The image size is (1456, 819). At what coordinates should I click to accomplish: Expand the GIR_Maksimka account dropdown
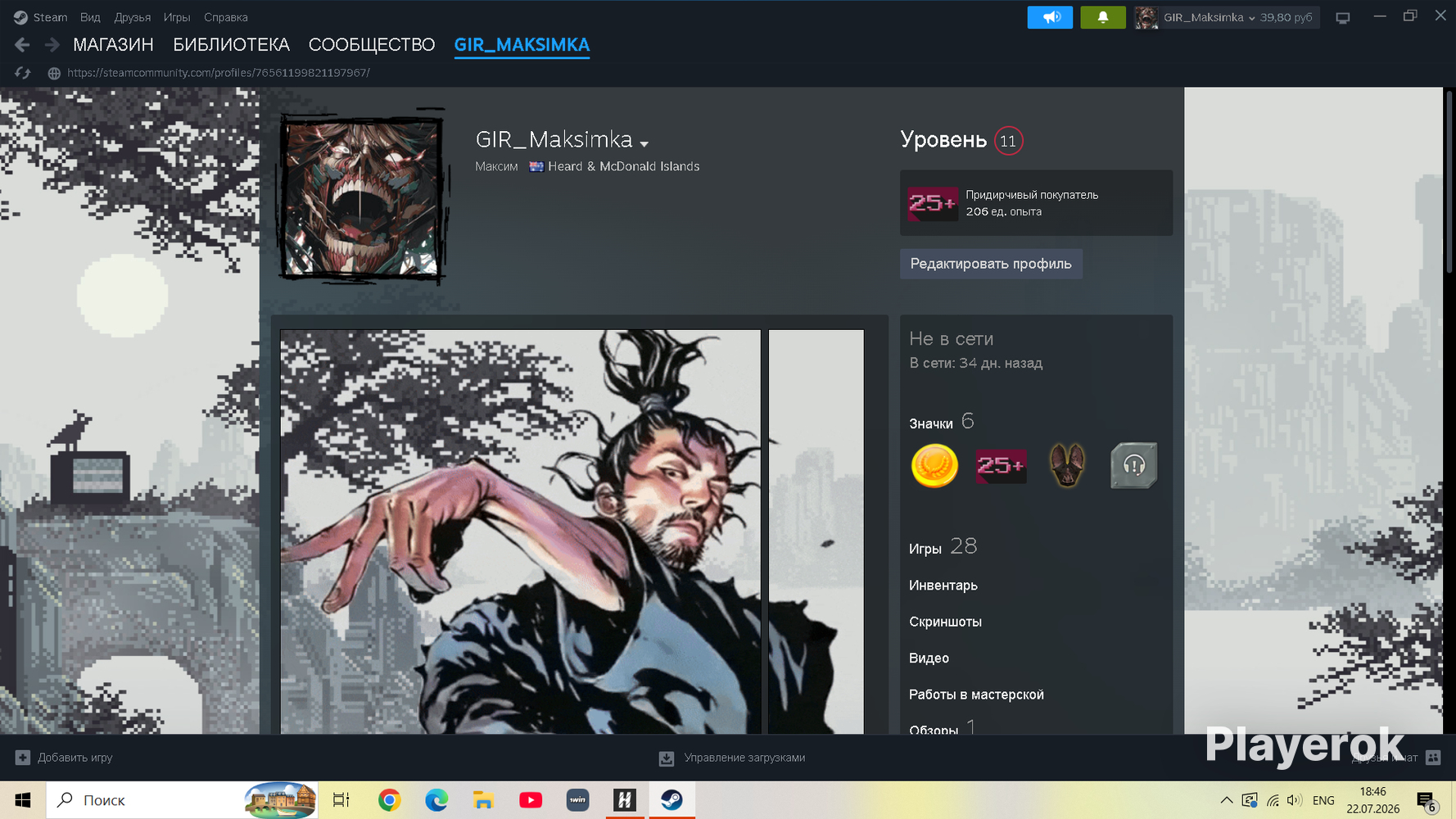point(1251,18)
